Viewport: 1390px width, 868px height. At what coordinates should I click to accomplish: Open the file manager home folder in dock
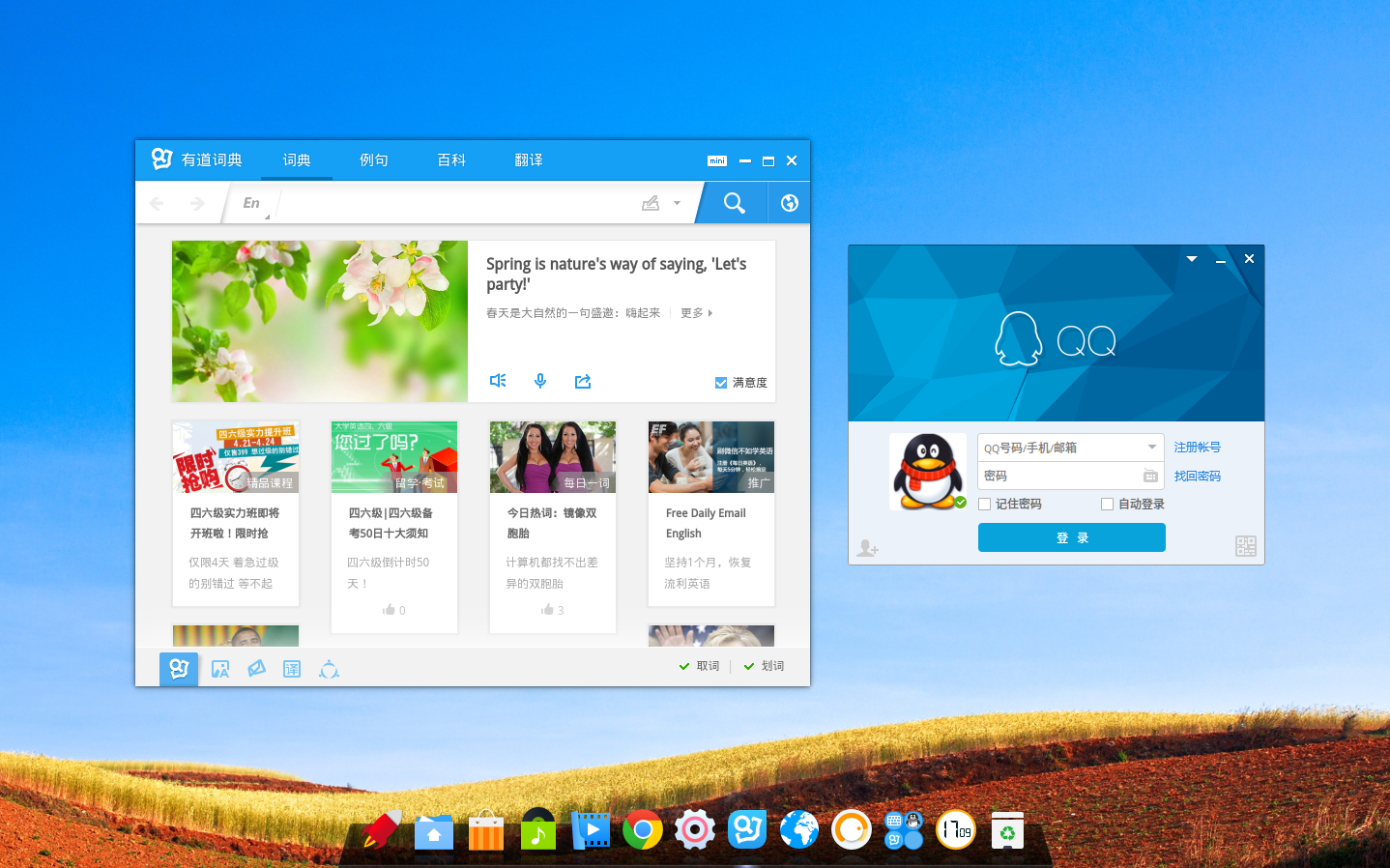tap(434, 831)
